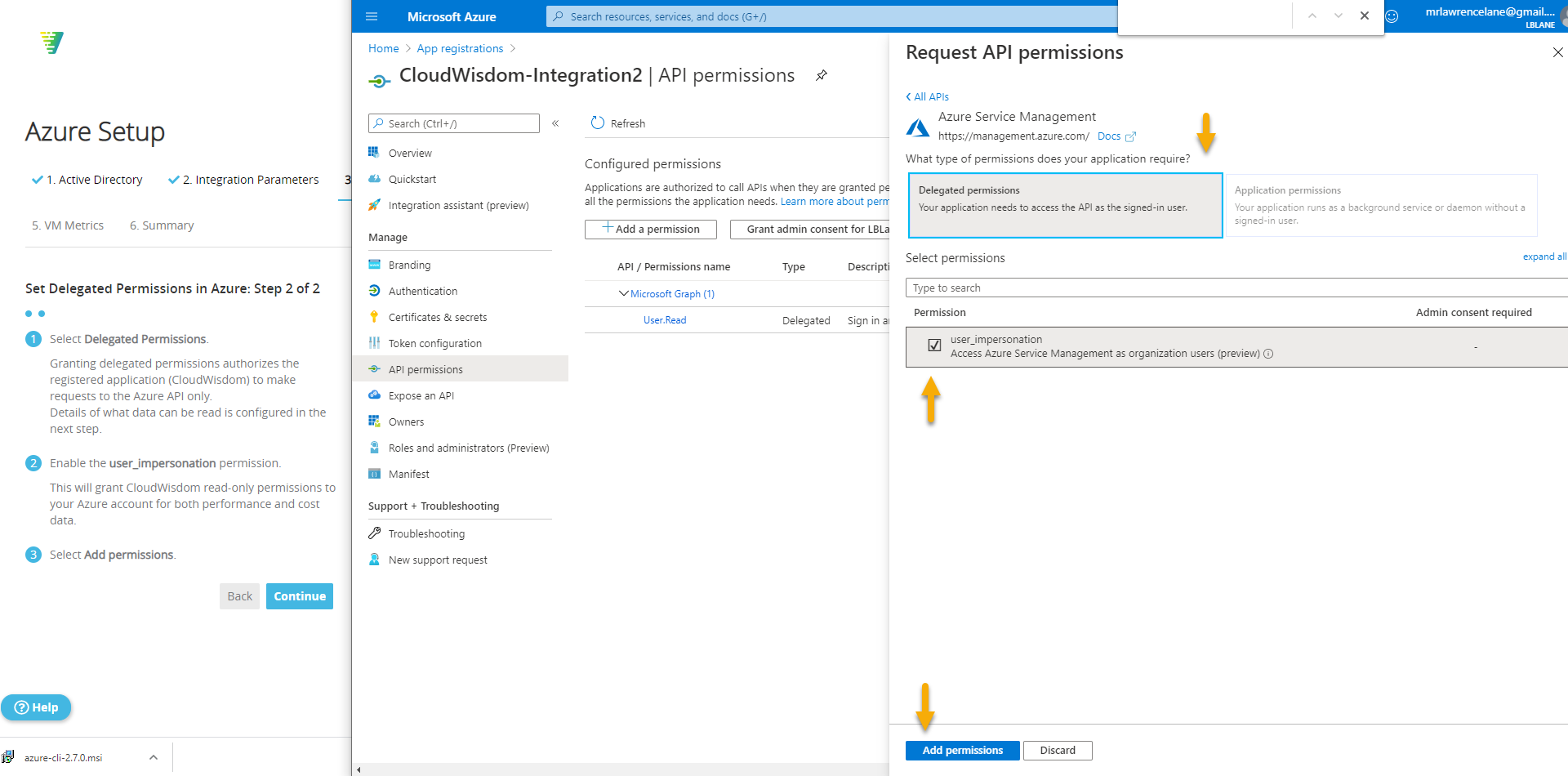Select Delegated permissions type

pos(1065,205)
